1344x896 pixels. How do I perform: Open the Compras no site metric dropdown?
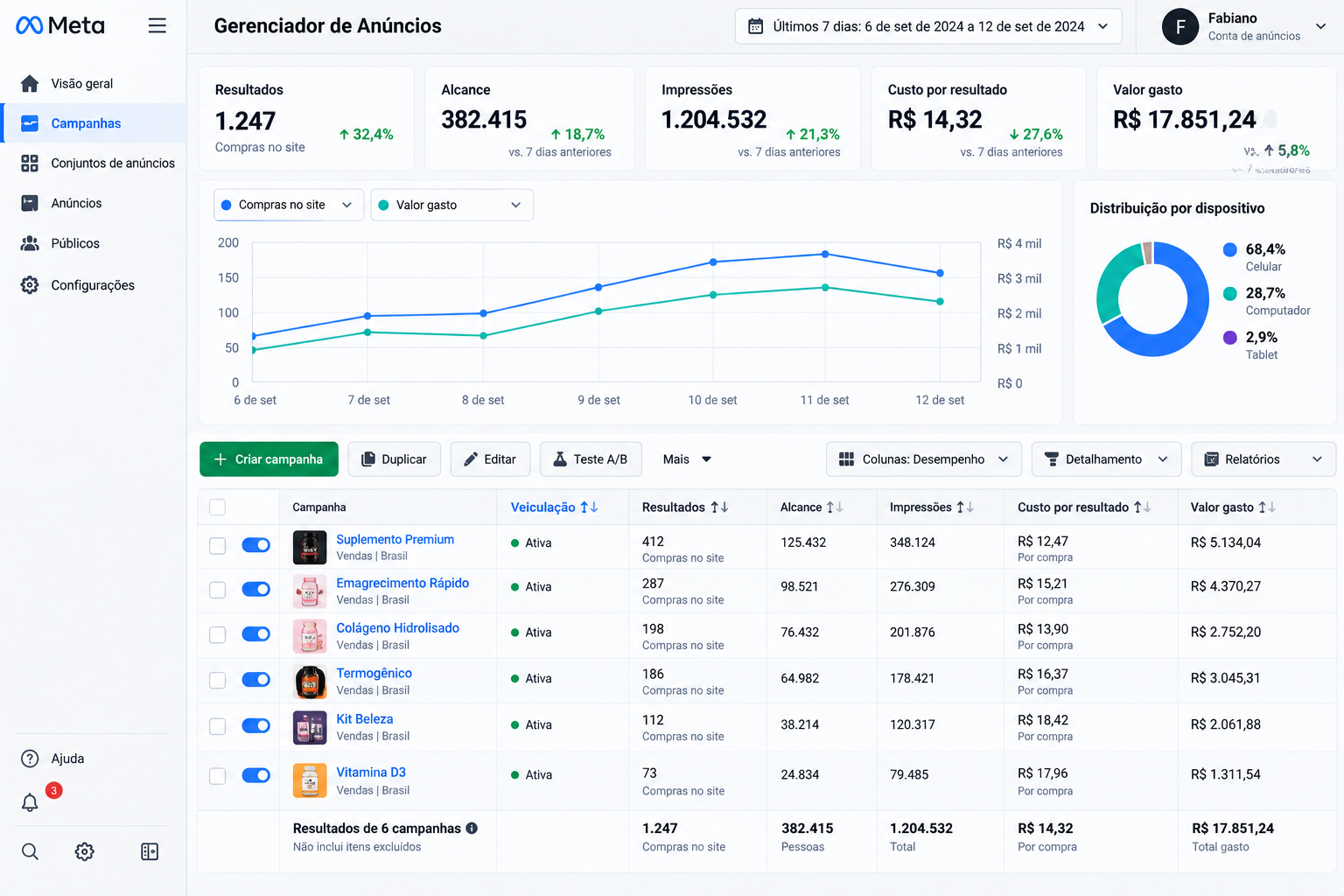pos(289,205)
